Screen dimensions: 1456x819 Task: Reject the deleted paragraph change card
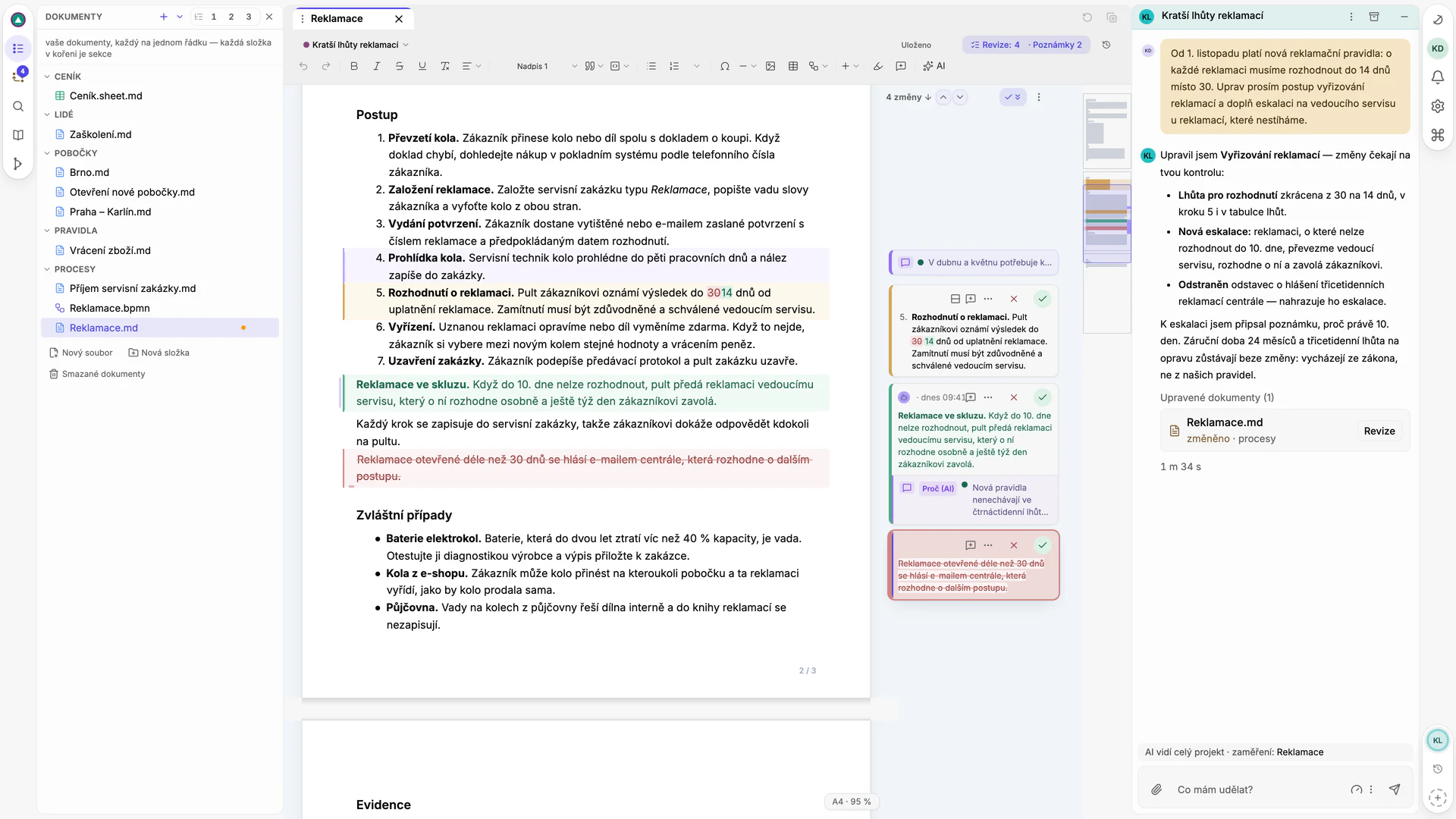(x=1014, y=545)
